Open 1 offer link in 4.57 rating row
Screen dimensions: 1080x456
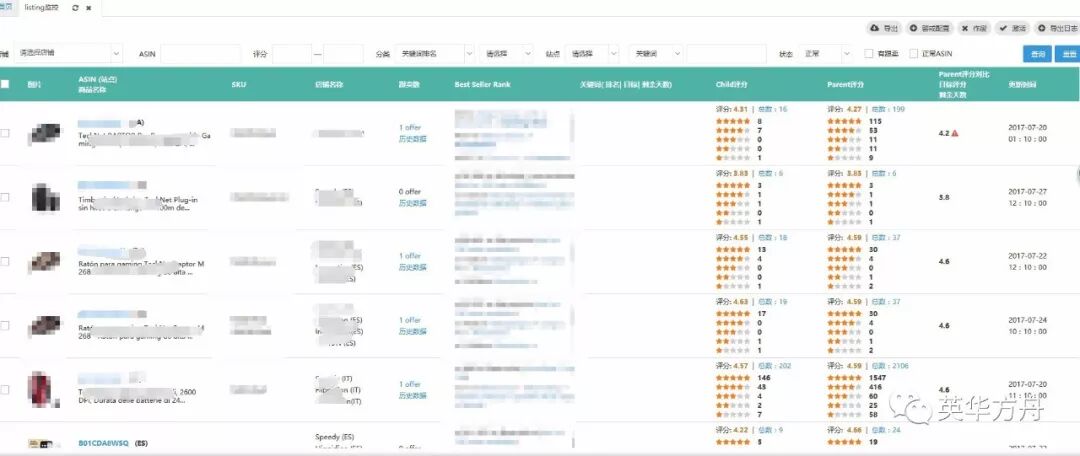click(x=410, y=384)
